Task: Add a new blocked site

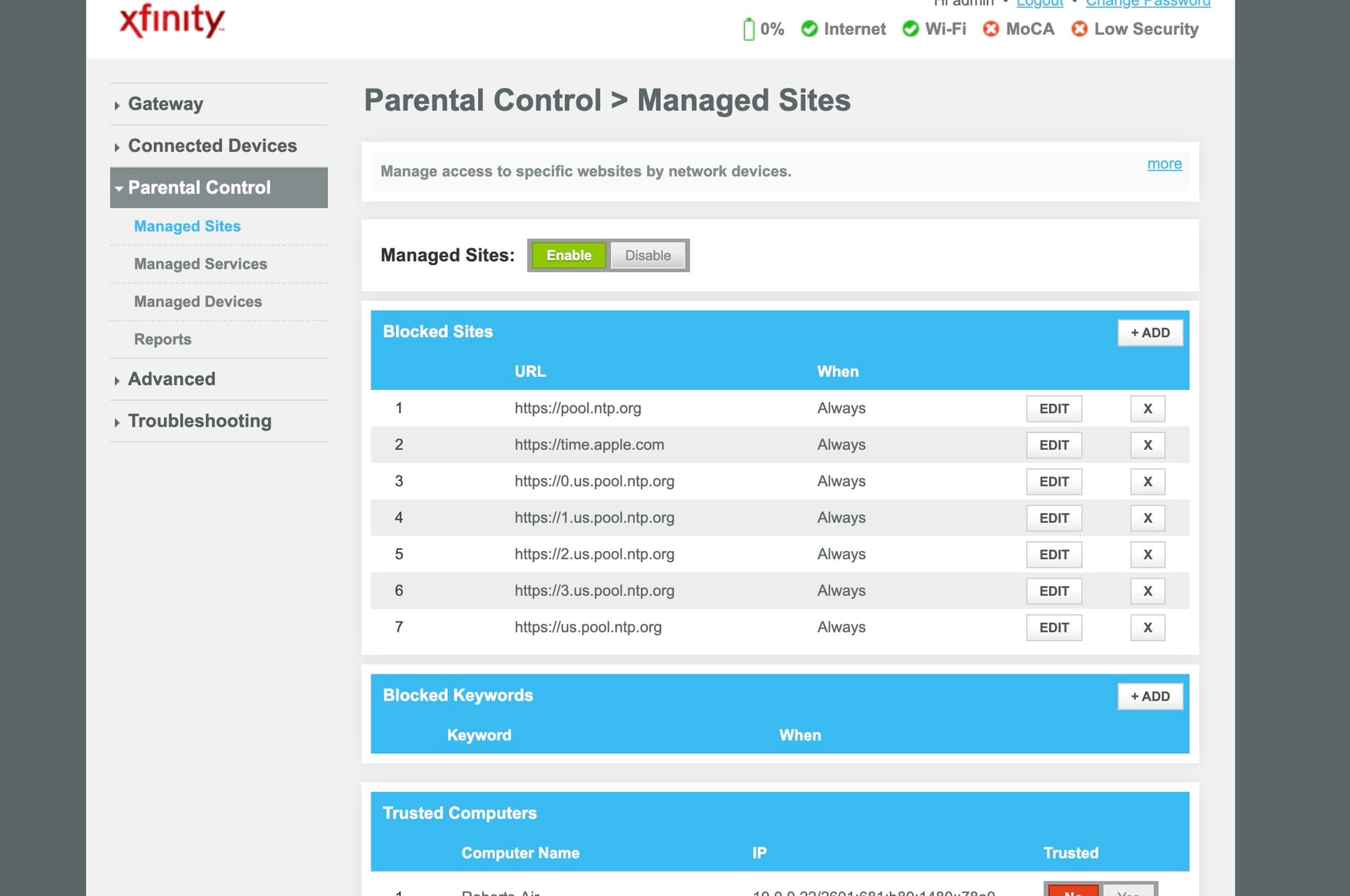Action: 1150,332
